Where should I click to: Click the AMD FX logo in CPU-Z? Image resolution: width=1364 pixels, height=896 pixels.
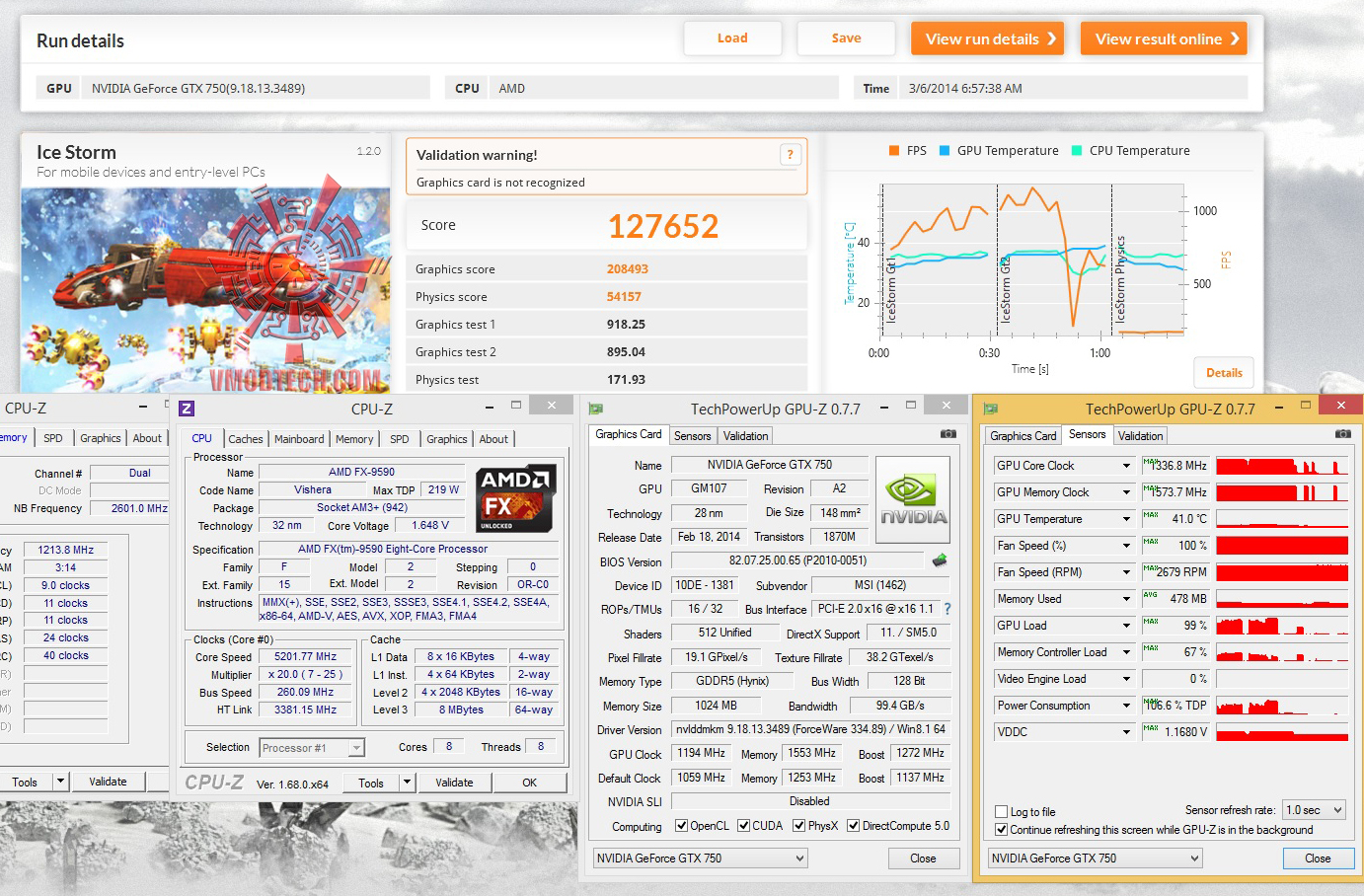click(515, 498)
